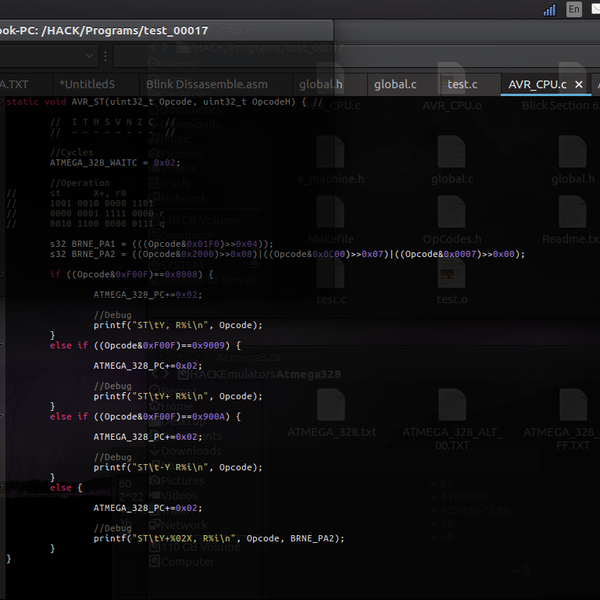600x600 pixels.
Task: Close the AVR_CPU.c editor tab
Action: [578, 85]
